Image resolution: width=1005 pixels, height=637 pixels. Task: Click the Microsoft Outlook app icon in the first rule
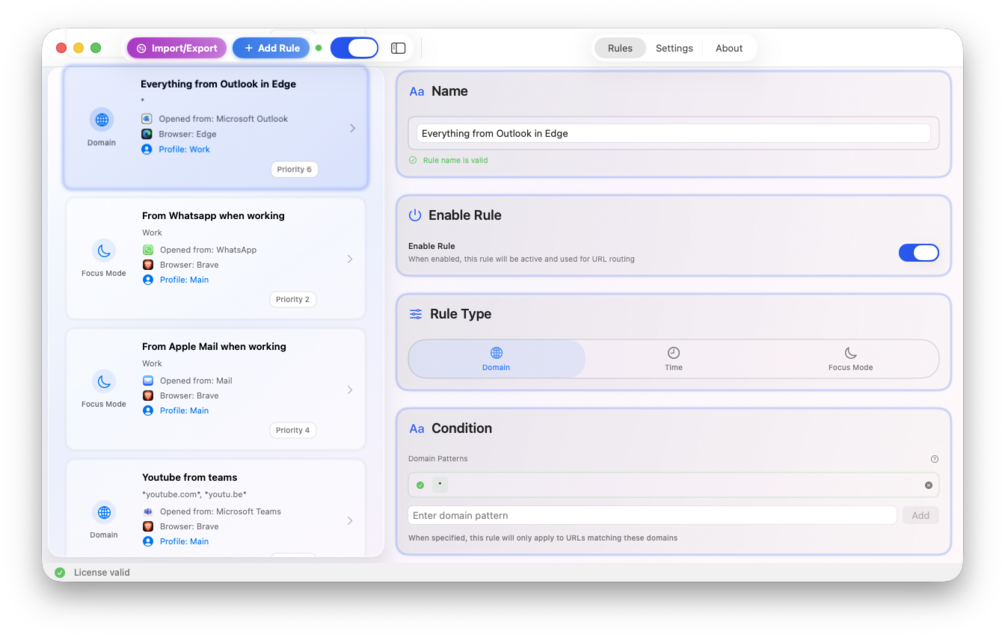(147, 119)
